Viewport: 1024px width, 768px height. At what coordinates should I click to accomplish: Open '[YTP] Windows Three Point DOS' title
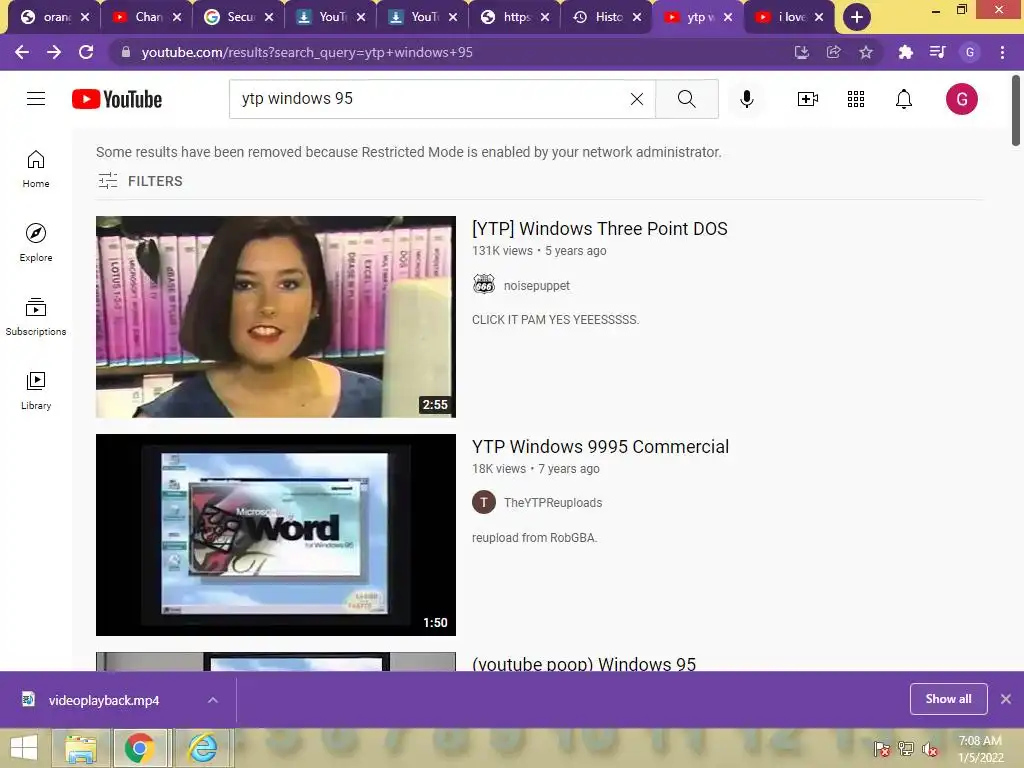[x=600, y=229]
